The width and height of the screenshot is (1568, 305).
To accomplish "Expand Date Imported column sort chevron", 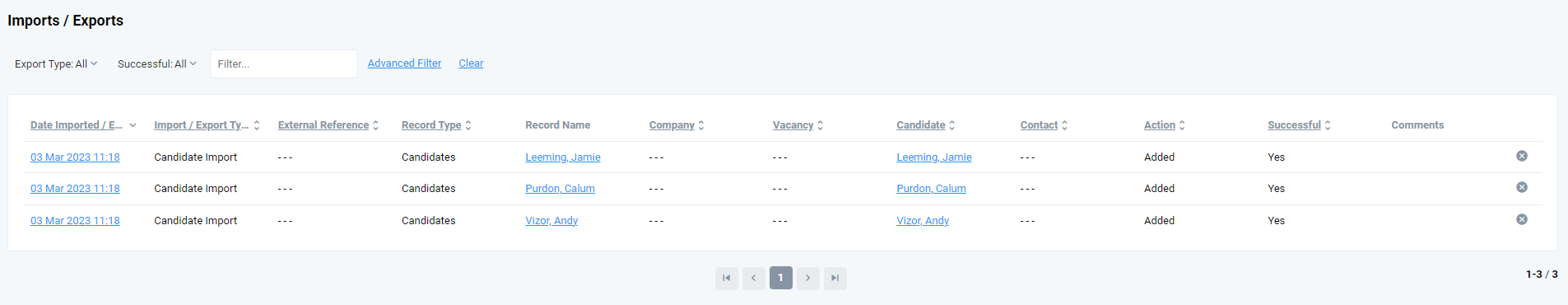I will click(133, 125).
